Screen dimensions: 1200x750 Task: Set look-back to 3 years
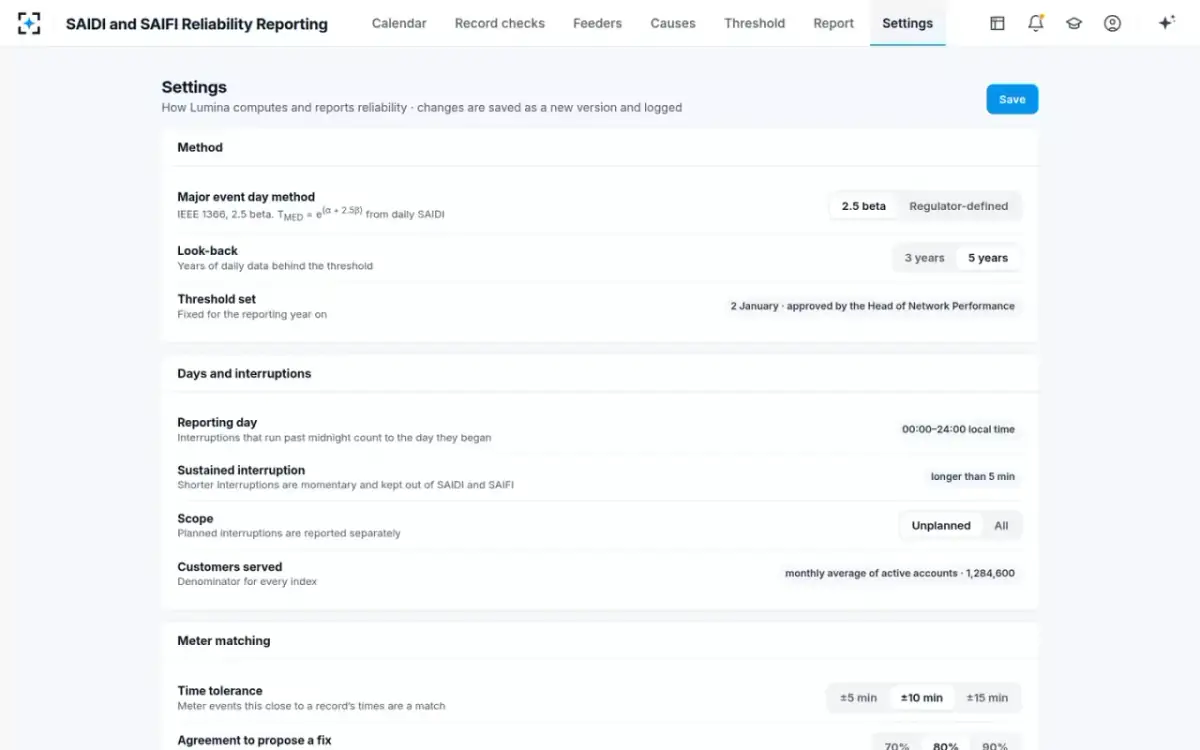coord(924,258)
